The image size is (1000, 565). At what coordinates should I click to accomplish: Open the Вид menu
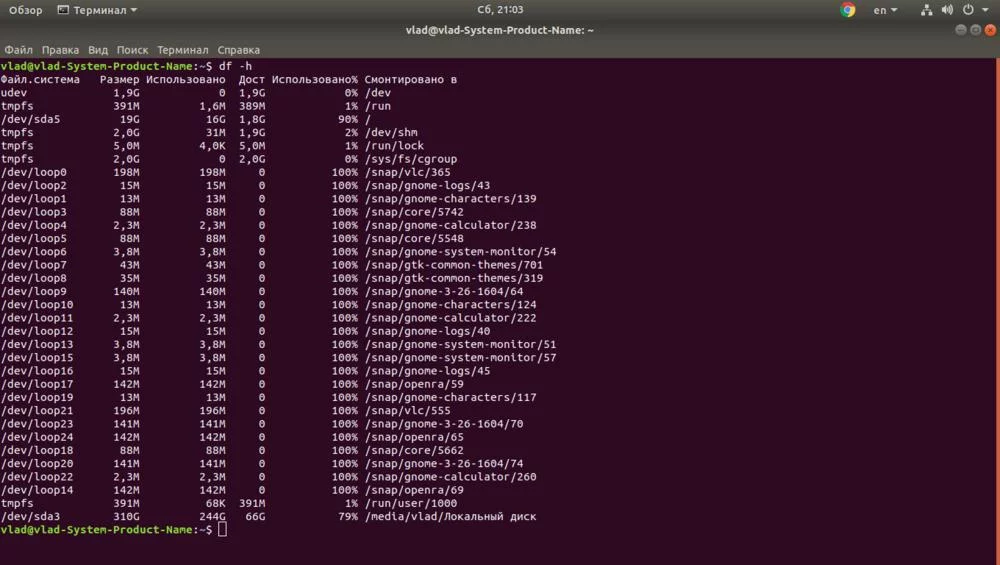[x=98, y=50]
